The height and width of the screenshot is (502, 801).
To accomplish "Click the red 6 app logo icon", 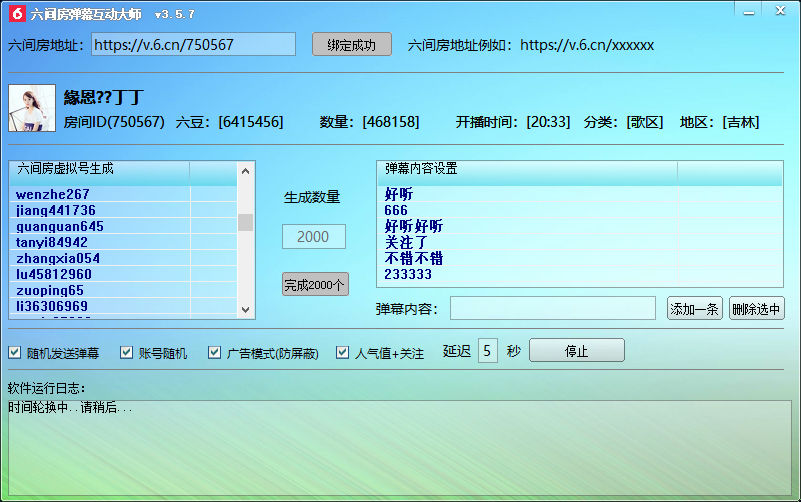I will (17, 13).
